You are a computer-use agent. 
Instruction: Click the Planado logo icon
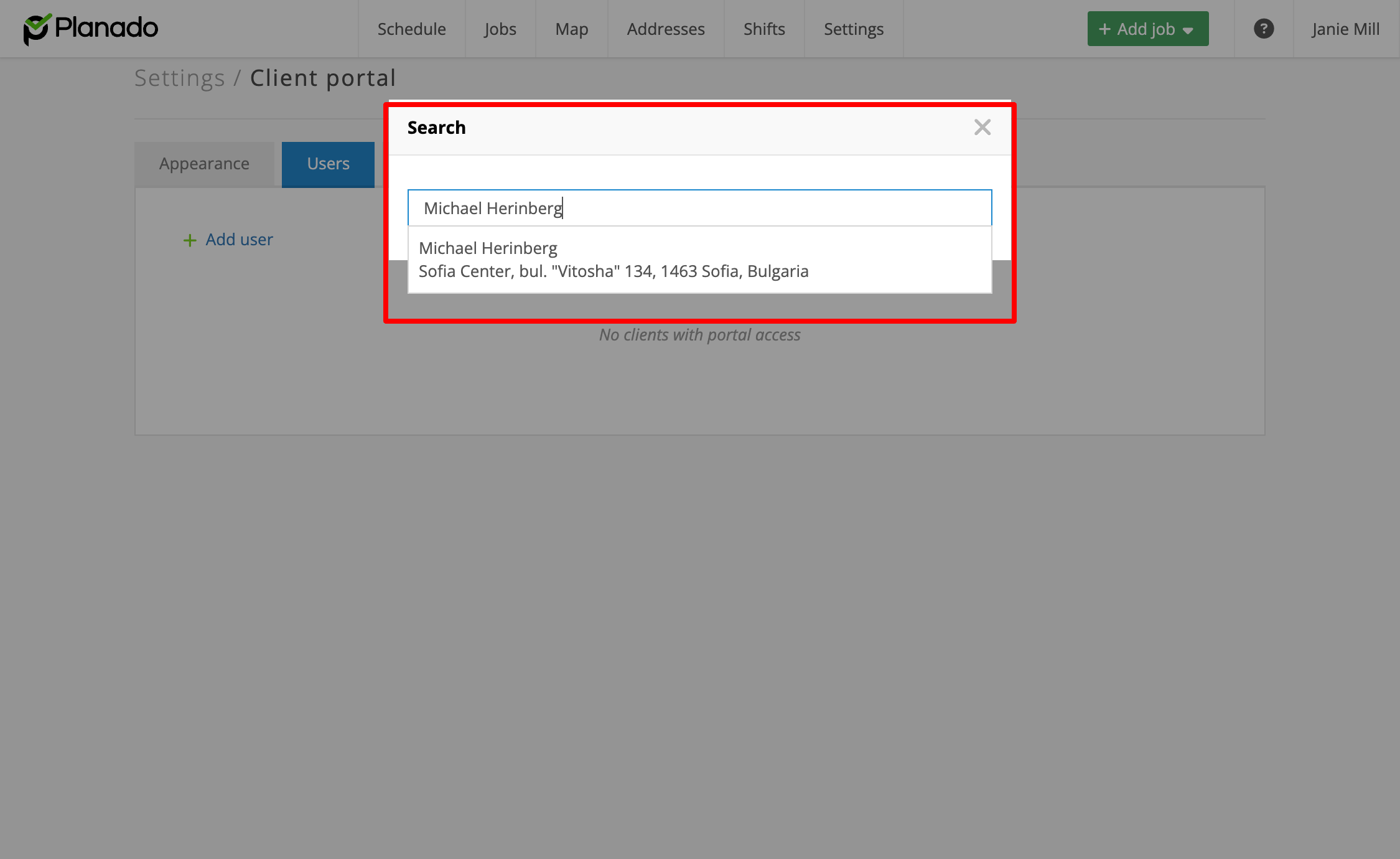[x=37, y=29]
